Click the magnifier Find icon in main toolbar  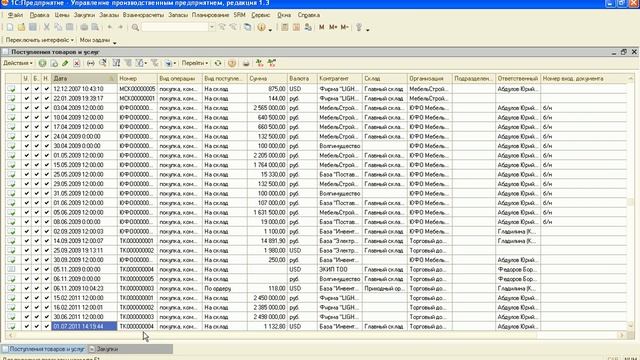(135, 27)
